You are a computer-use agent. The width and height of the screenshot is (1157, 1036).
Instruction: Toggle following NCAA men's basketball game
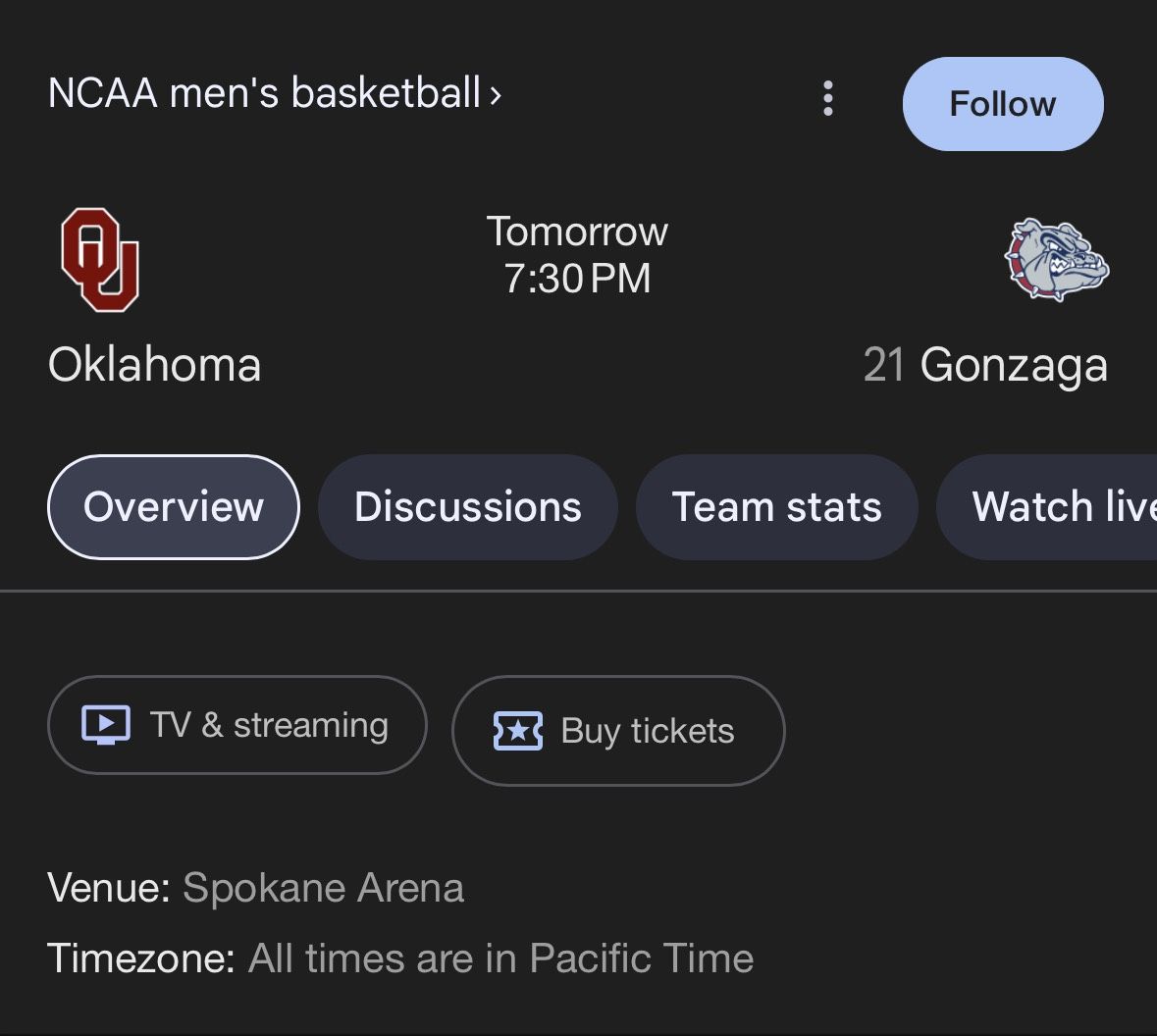pos(1002,103)
